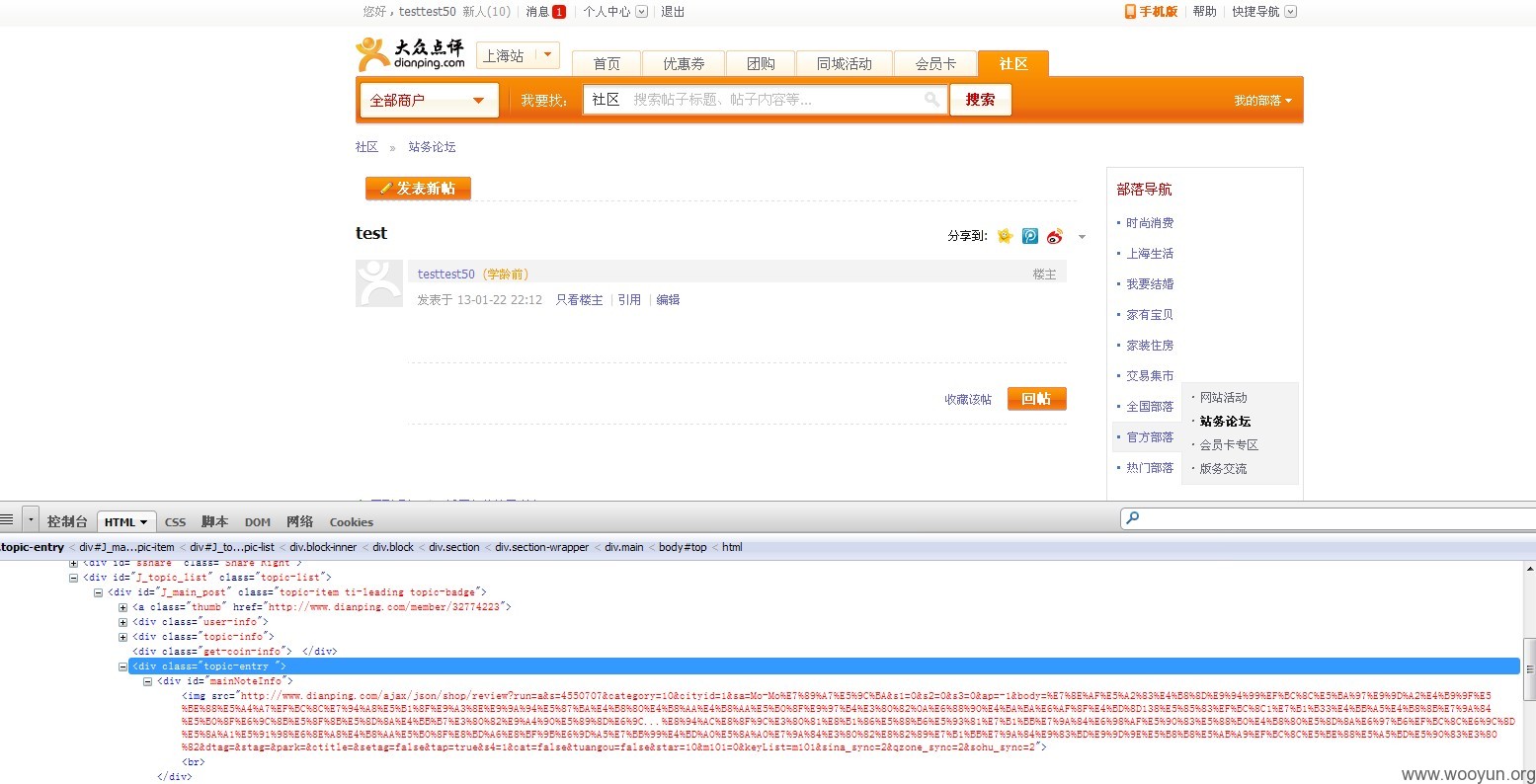Open the 全部商户 category dropdown

[x=429, y=100]
